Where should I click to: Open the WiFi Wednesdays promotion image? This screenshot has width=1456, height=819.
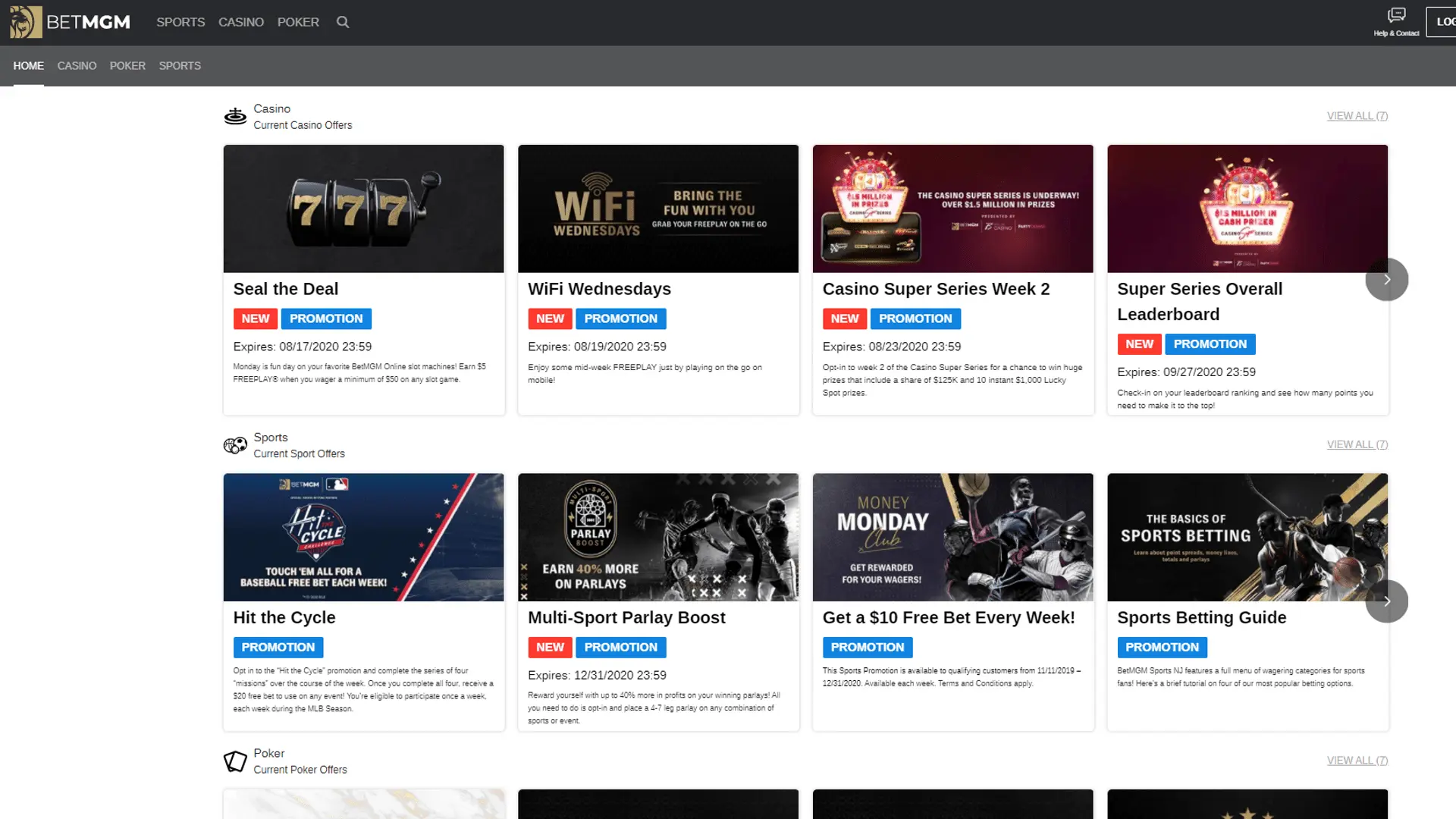click(657, 209)
